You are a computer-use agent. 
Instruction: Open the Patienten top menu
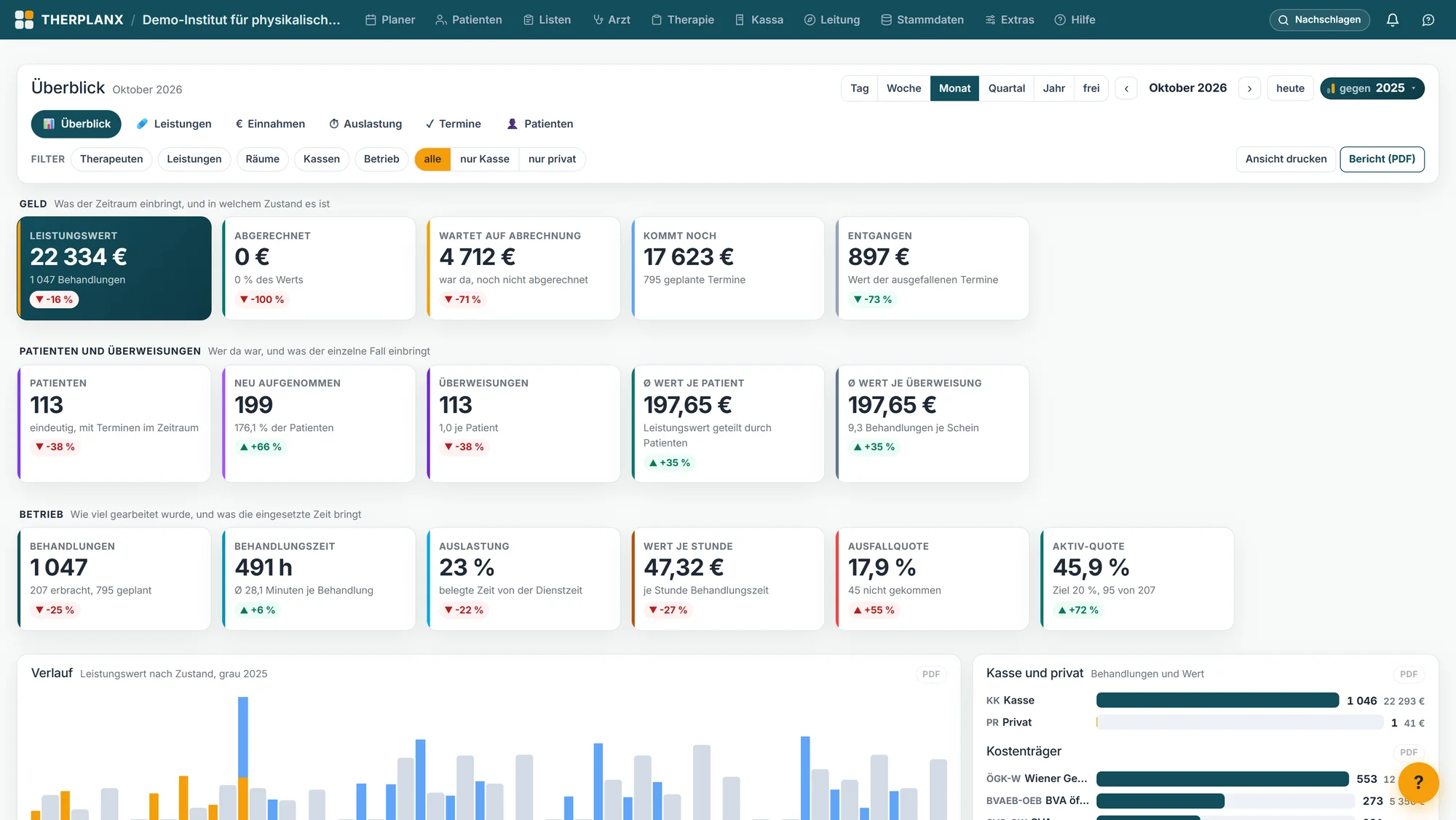tap(469, 20)
